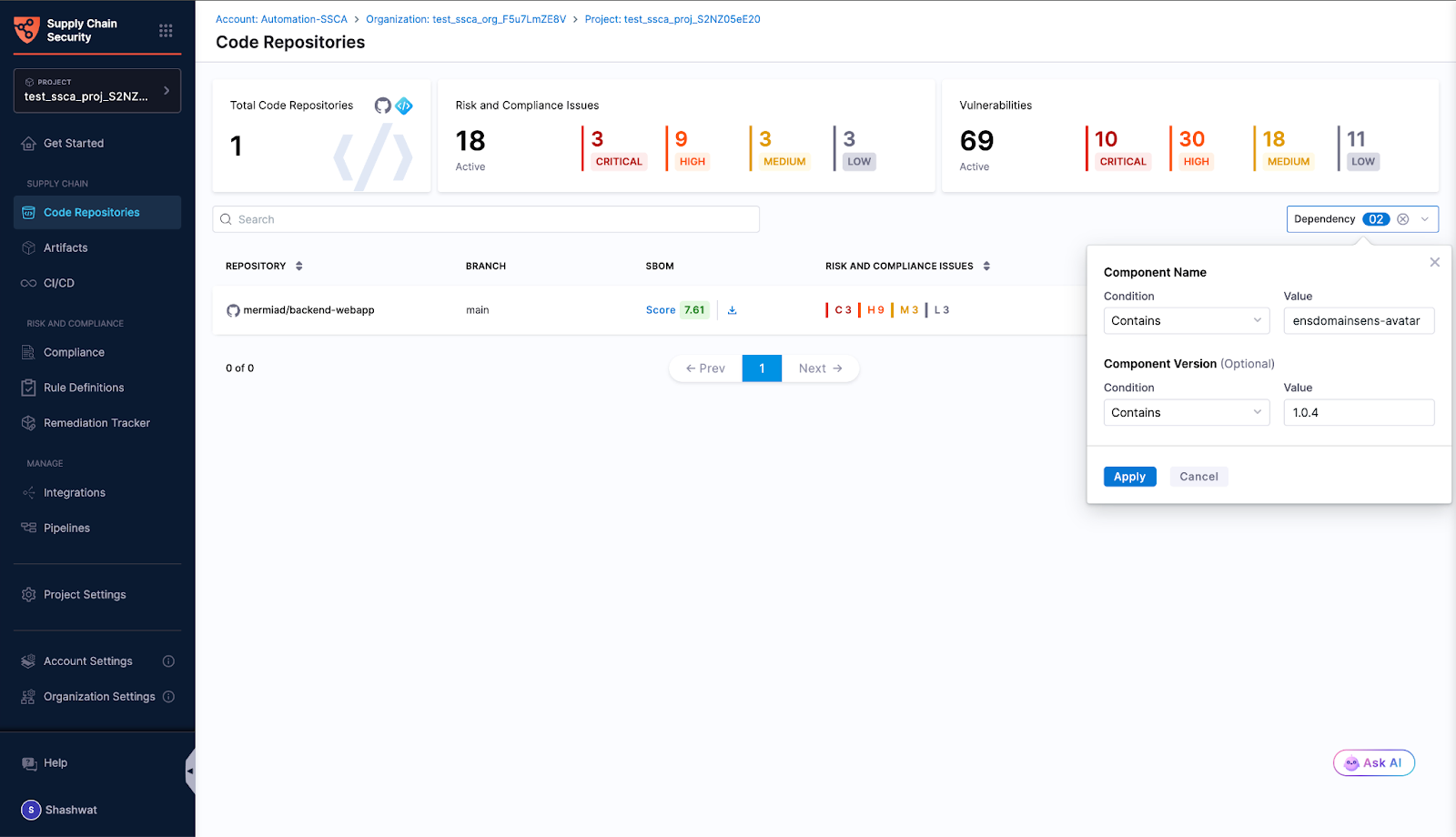Click the SBOM Score 7.61 link

677,310
